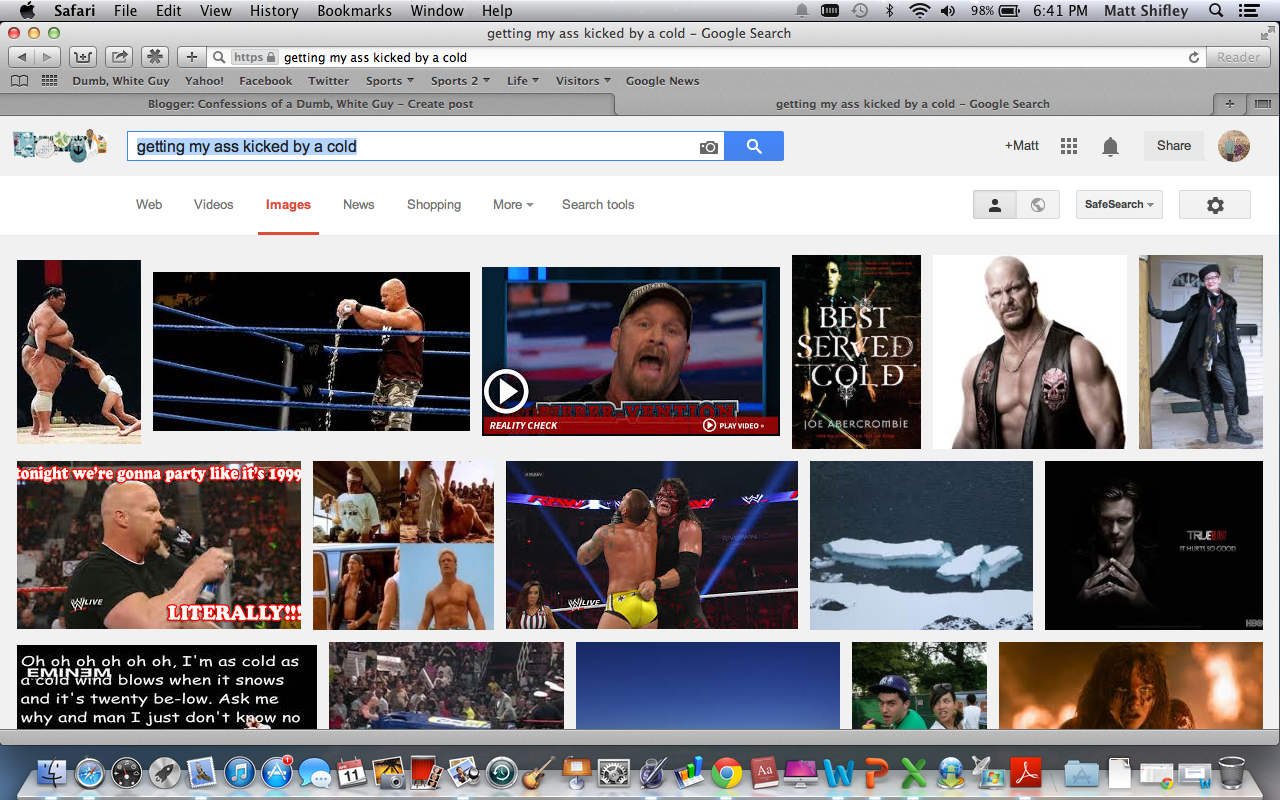
Task: Click the volume speaker menu bar icon
Action: point(948,11)
